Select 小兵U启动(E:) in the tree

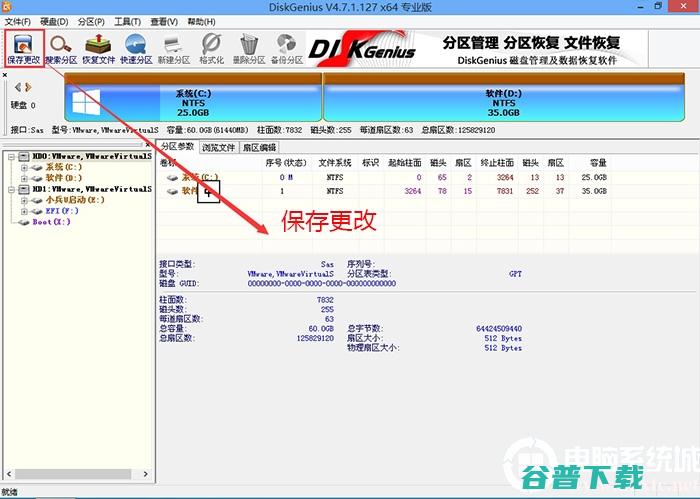point(75,200)
